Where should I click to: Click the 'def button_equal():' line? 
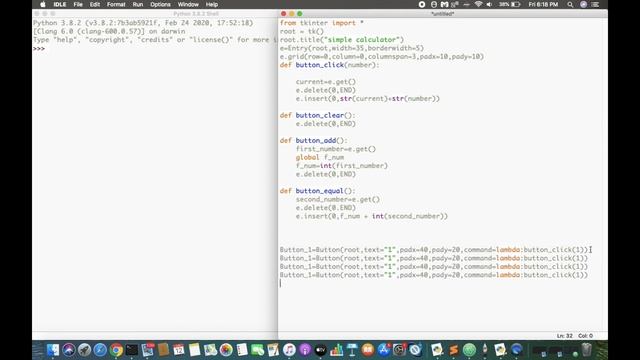click(x=318, y=191)
